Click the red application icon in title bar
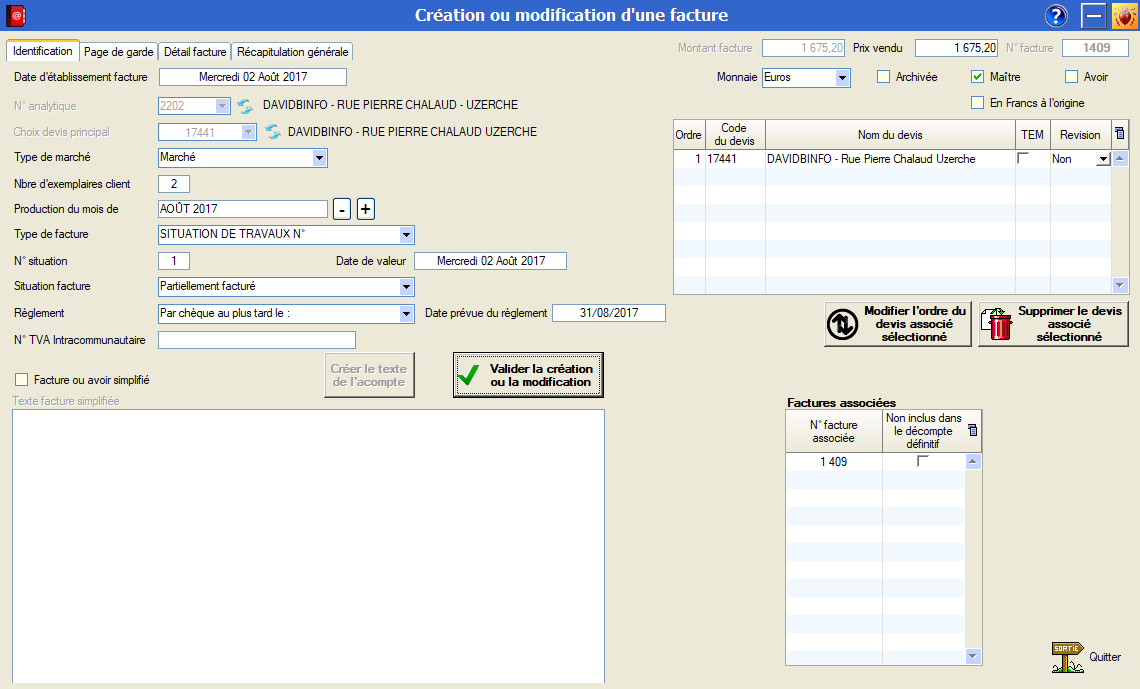 [16, 15]
